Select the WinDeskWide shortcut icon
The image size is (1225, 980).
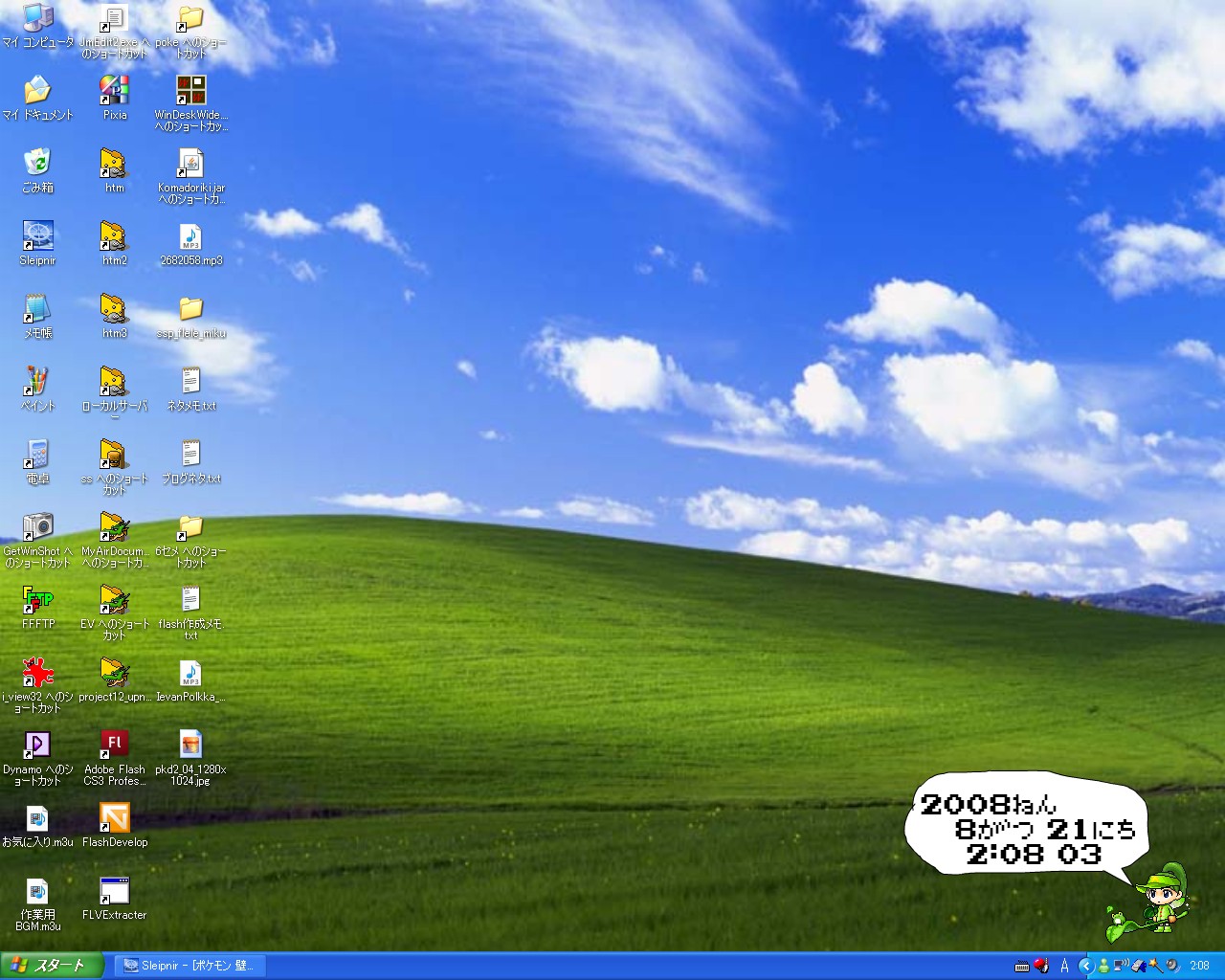[x=190, y=92]
